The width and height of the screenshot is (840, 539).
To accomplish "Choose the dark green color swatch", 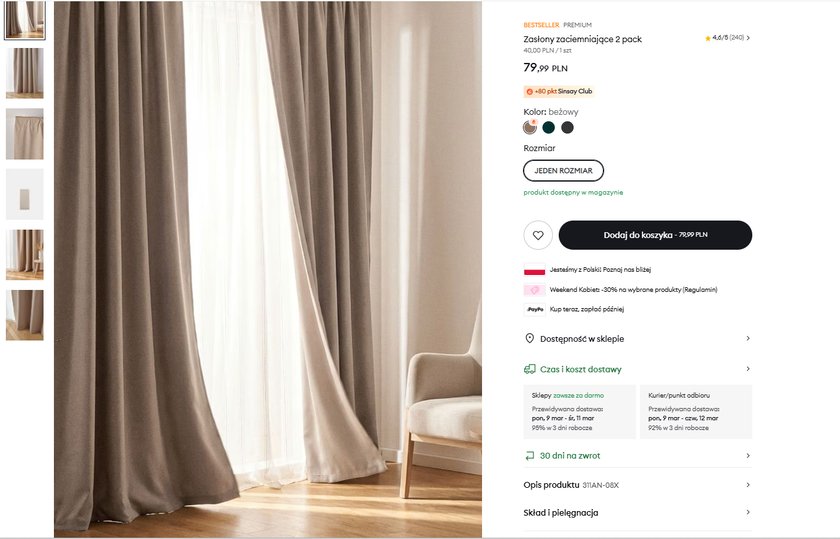I will 549,127.
